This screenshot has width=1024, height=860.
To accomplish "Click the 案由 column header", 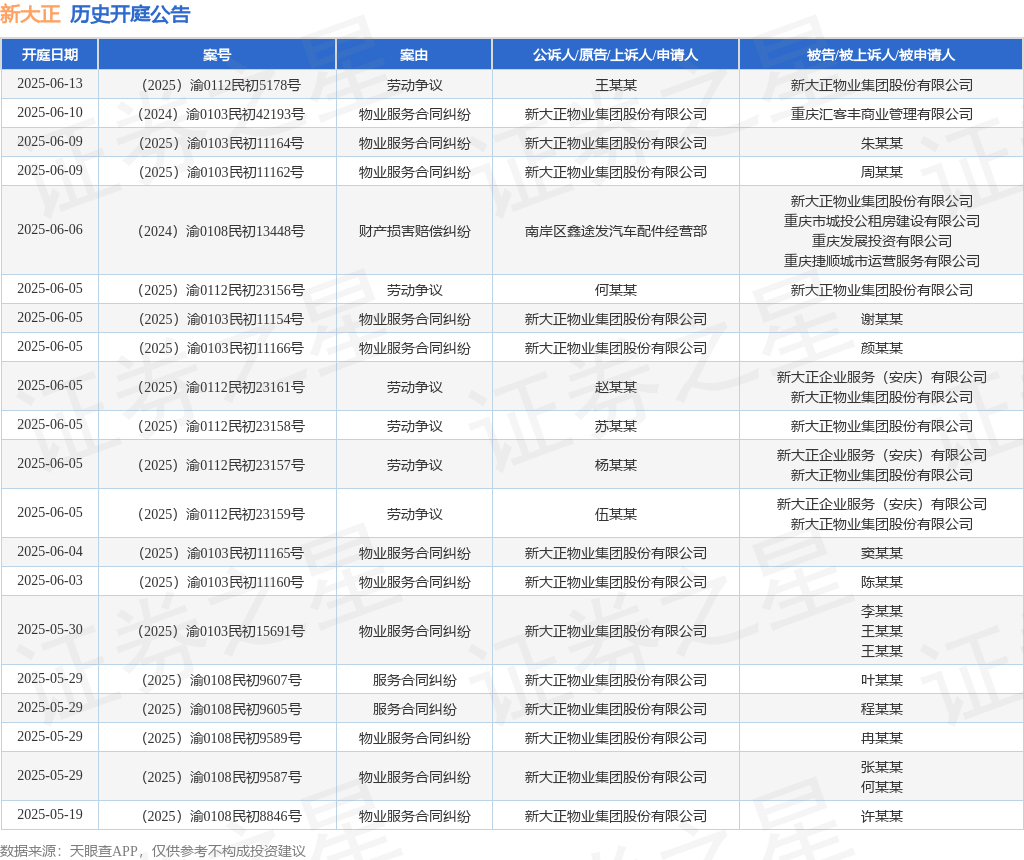I will 414,55.
